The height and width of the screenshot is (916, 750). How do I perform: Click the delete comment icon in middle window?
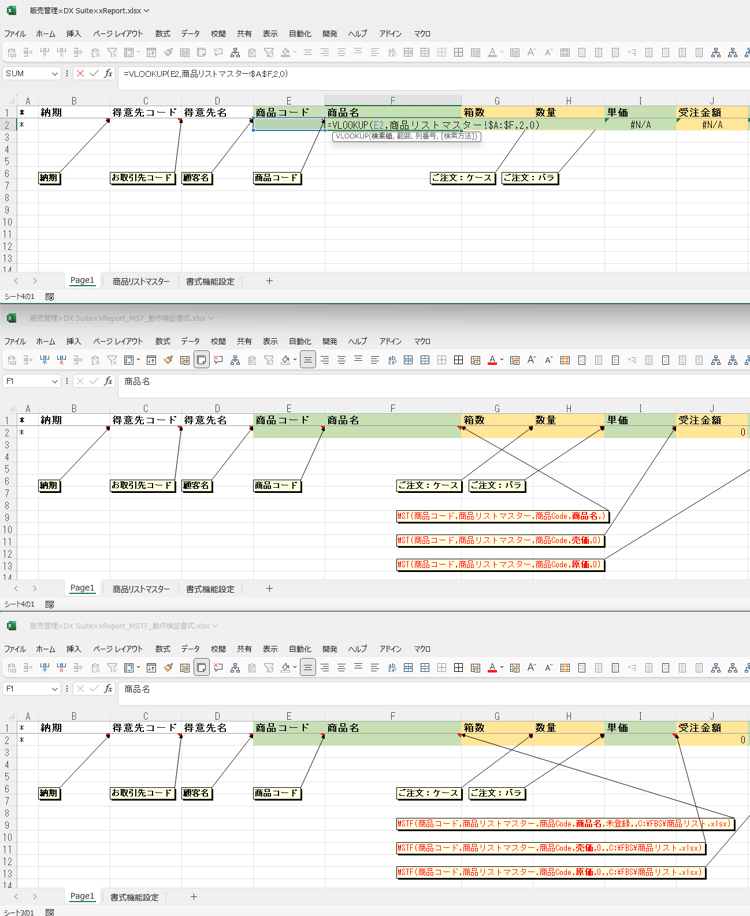[218, 360]
